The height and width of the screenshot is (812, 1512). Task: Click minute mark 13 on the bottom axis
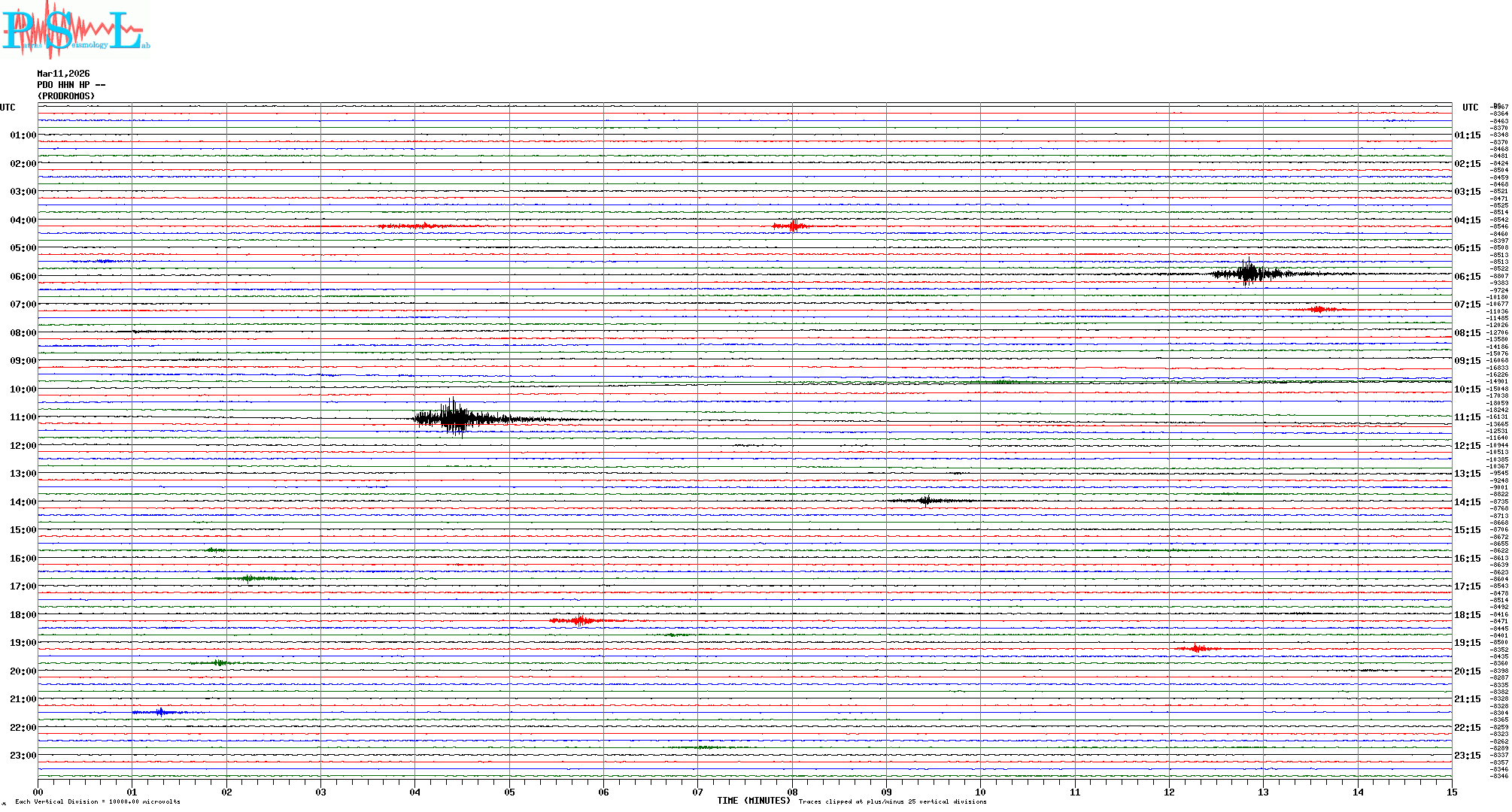click(1264, 792)
